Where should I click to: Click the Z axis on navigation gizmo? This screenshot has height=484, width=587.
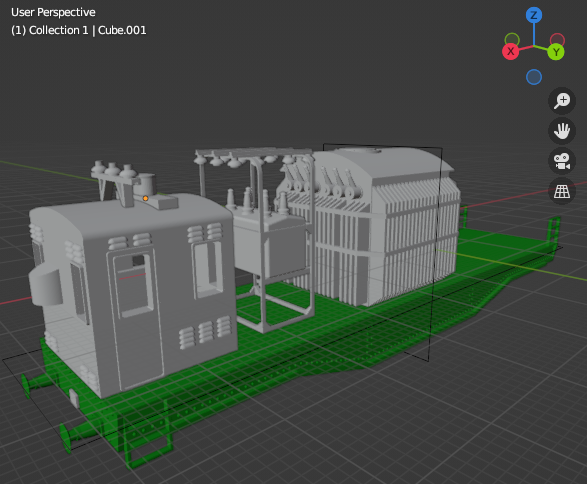[533, 15]
